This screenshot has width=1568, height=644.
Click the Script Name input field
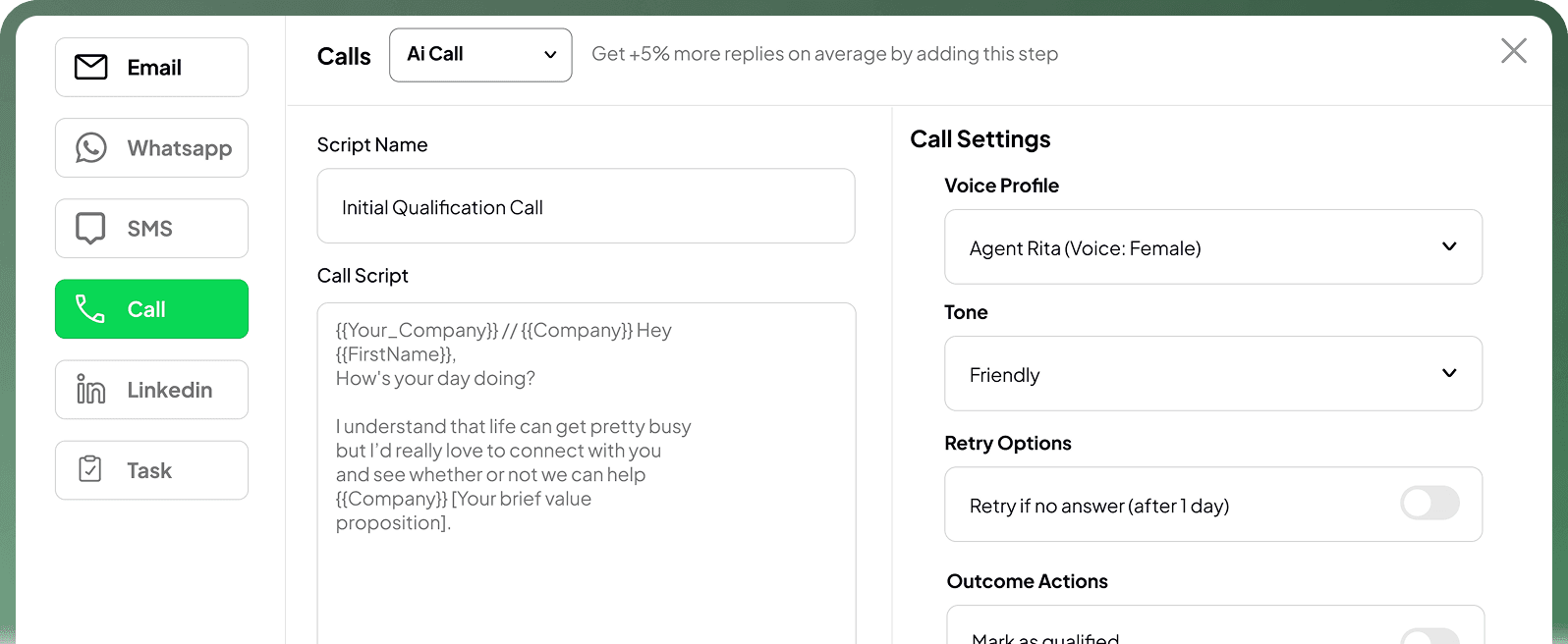(586, 206)
